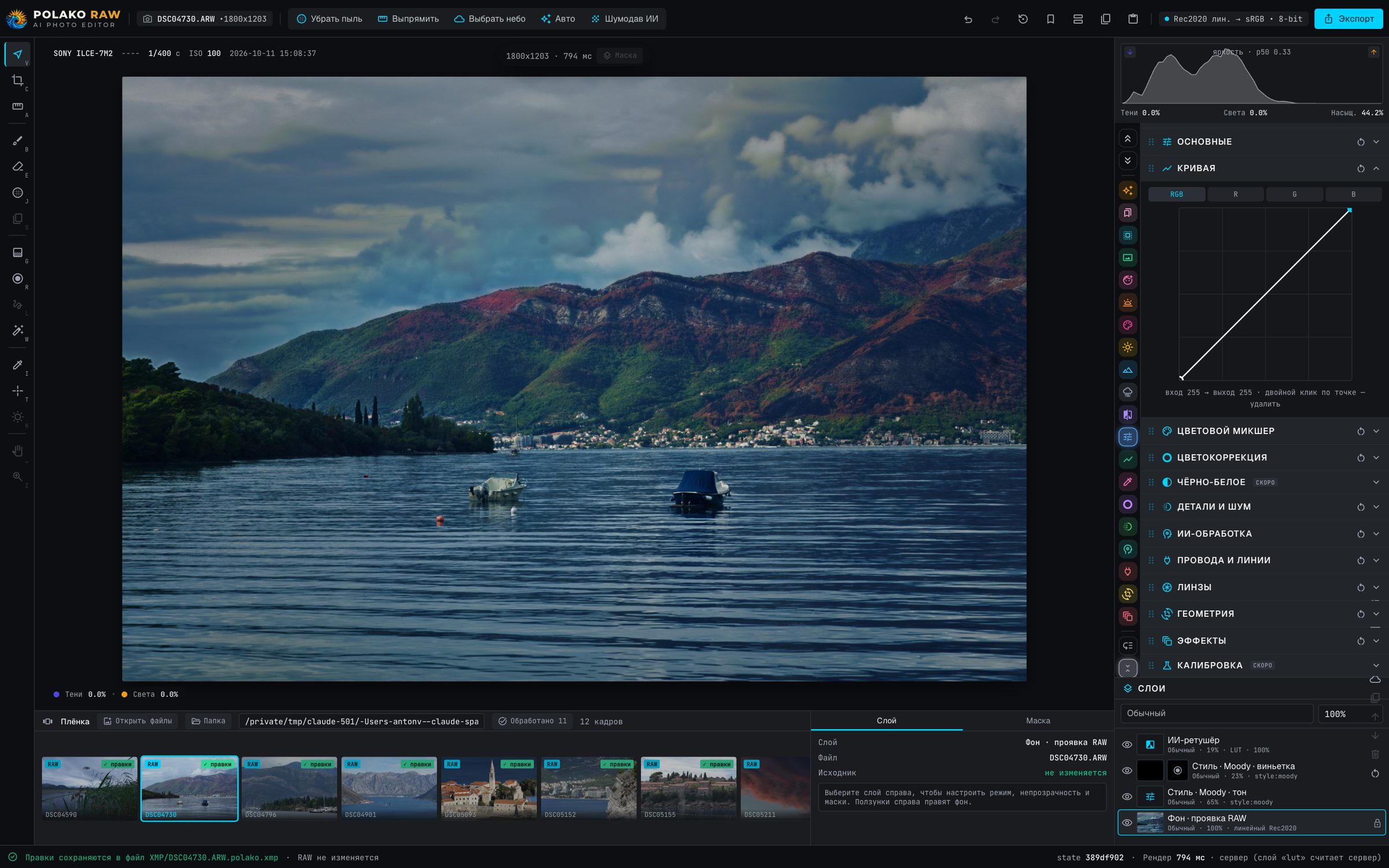The height and width of the screenshot is (868, 1389).
Task: Expand the ЦВЕТОВОЙ МИКШЕР section
Action: [x=1376, y=431]
